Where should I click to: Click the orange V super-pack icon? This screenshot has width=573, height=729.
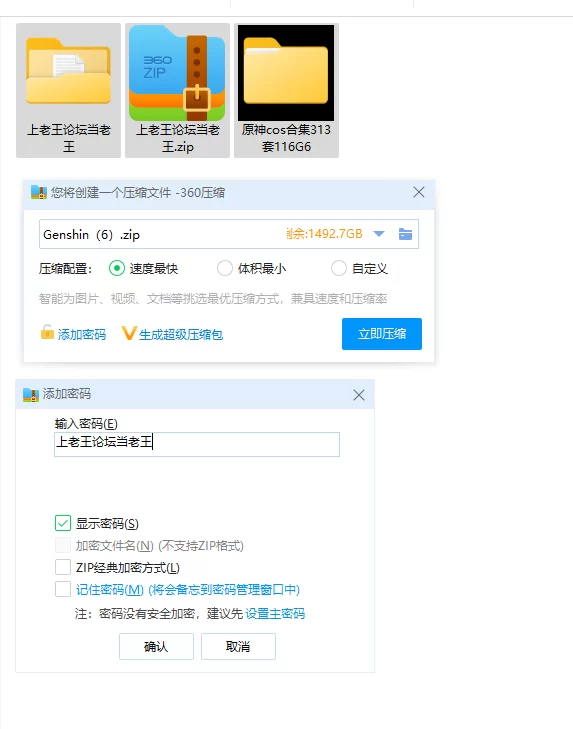(129, 333)
